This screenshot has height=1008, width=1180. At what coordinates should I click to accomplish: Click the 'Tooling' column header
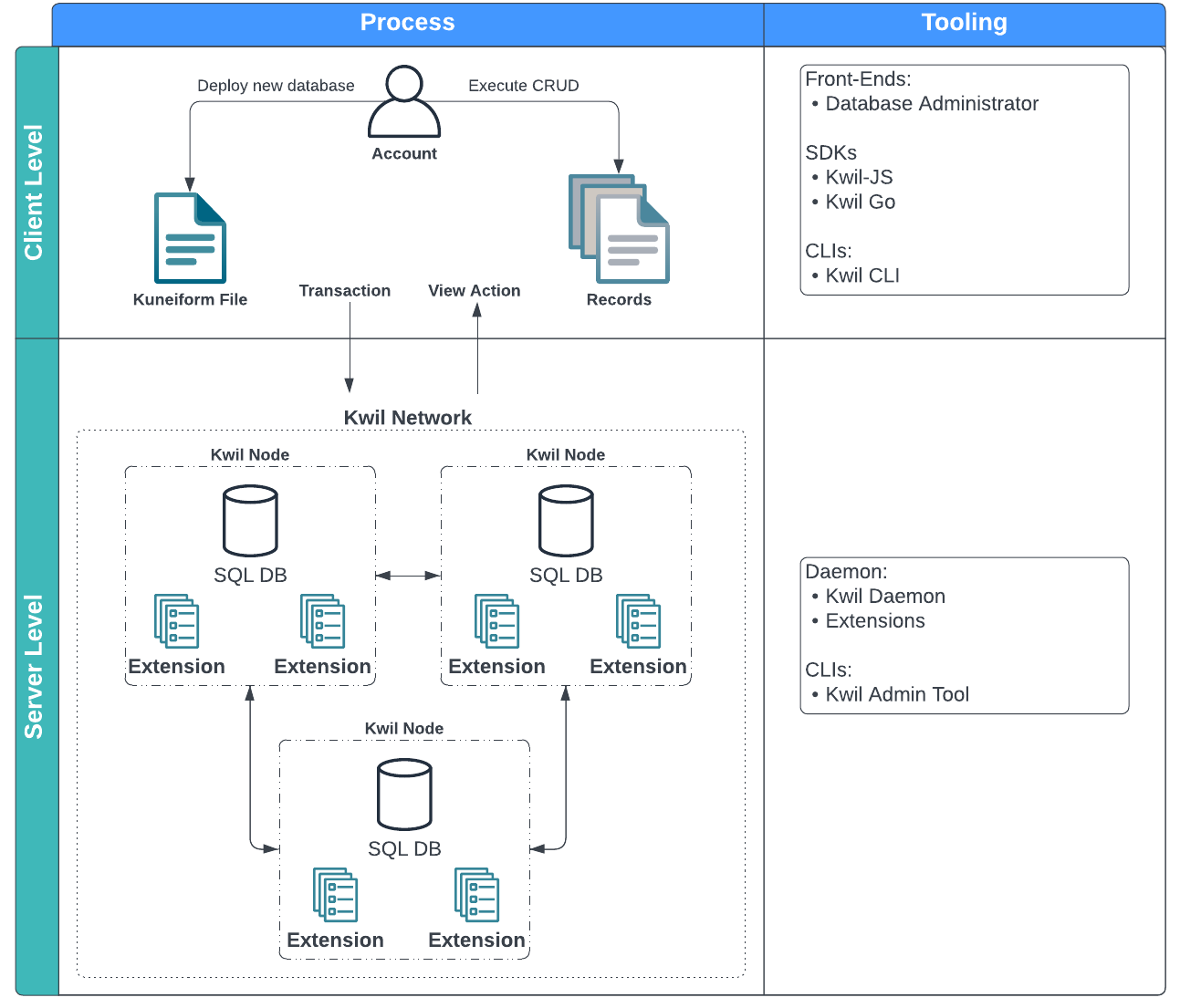pos(965,24)
